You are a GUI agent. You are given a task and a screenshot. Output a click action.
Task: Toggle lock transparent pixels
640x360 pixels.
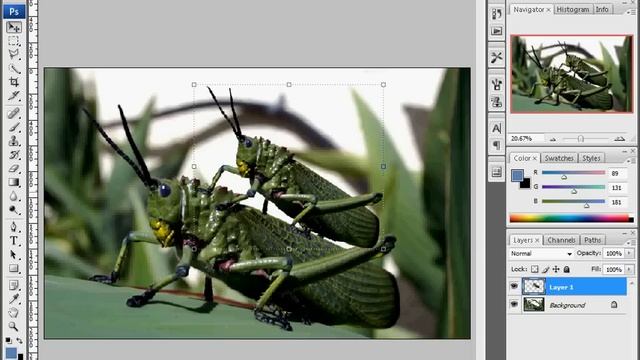coord(535,269)
